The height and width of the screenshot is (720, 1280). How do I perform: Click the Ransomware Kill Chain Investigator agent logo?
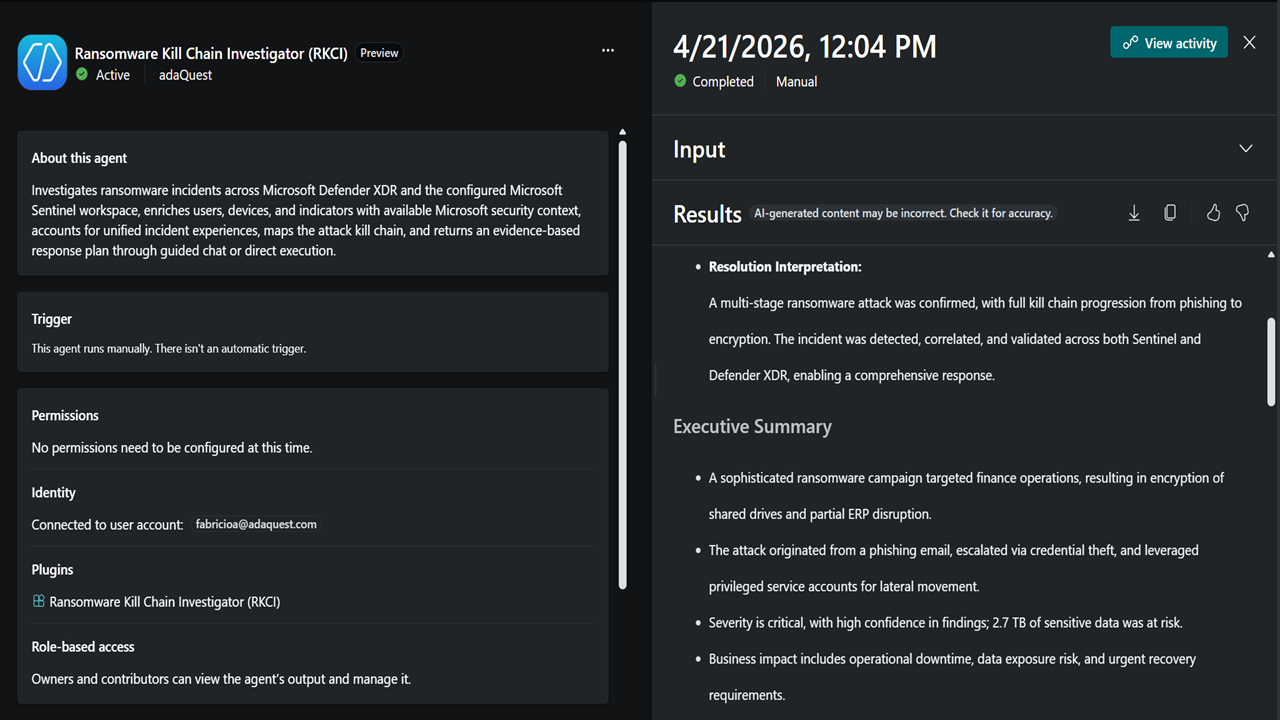42,62
